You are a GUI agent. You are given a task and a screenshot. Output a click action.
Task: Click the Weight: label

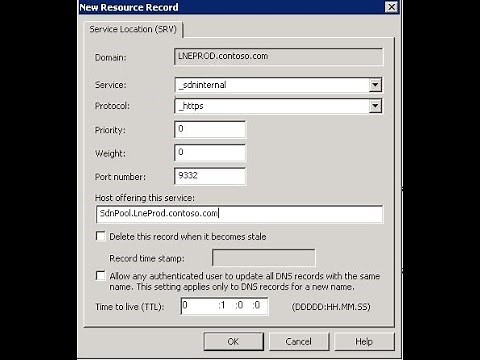[110, 154]
